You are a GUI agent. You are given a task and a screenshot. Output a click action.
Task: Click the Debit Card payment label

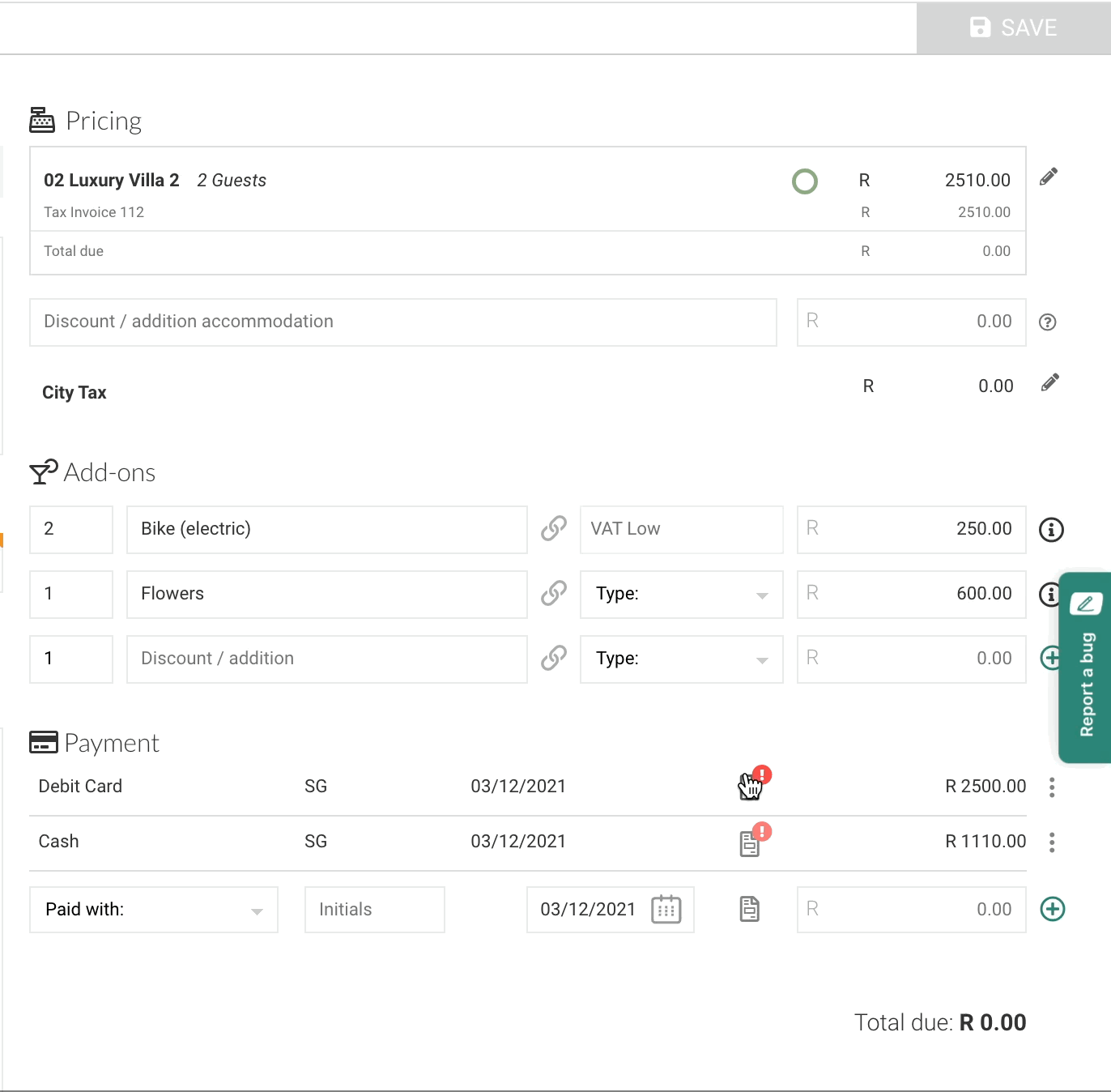pos(81,787)
